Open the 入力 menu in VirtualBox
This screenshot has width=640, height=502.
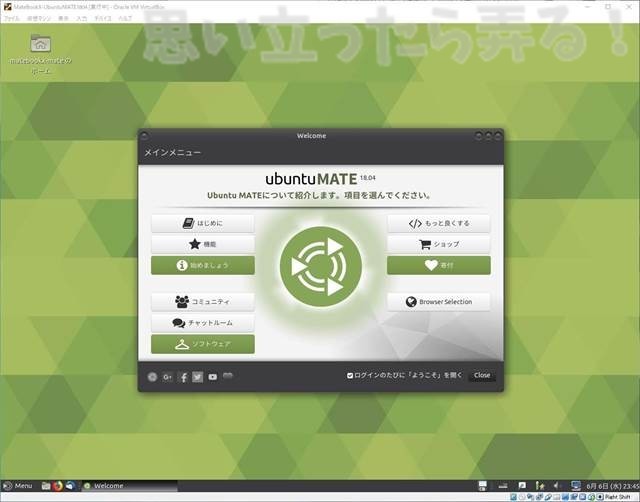(x=82, y=18)
